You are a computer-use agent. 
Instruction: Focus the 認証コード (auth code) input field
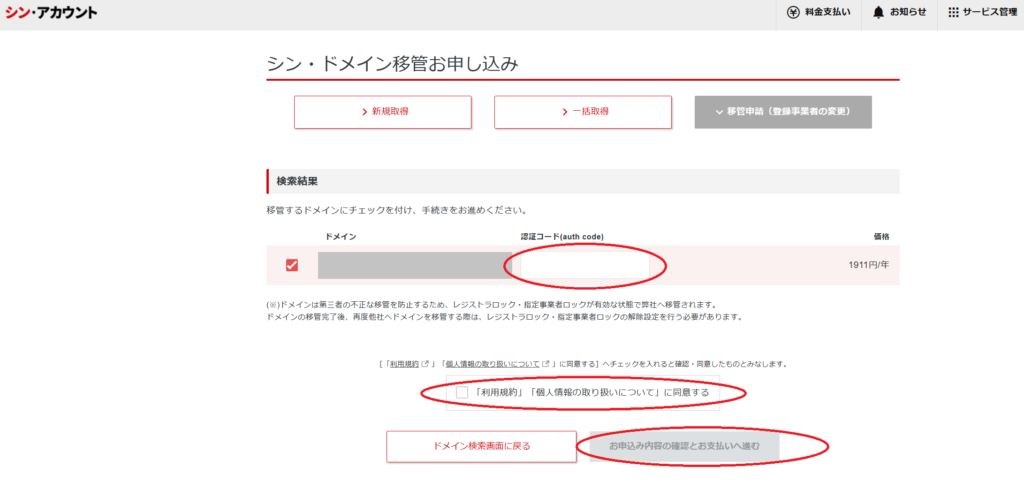(584, 265)
